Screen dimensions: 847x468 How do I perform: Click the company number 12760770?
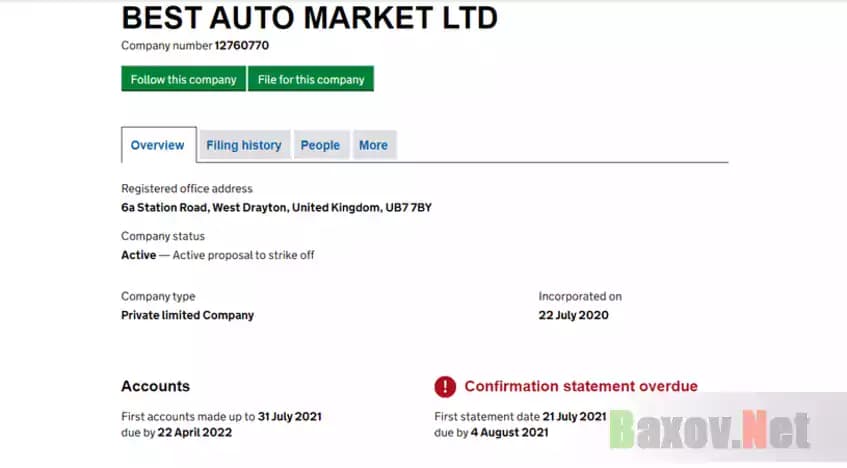point(242,45)
